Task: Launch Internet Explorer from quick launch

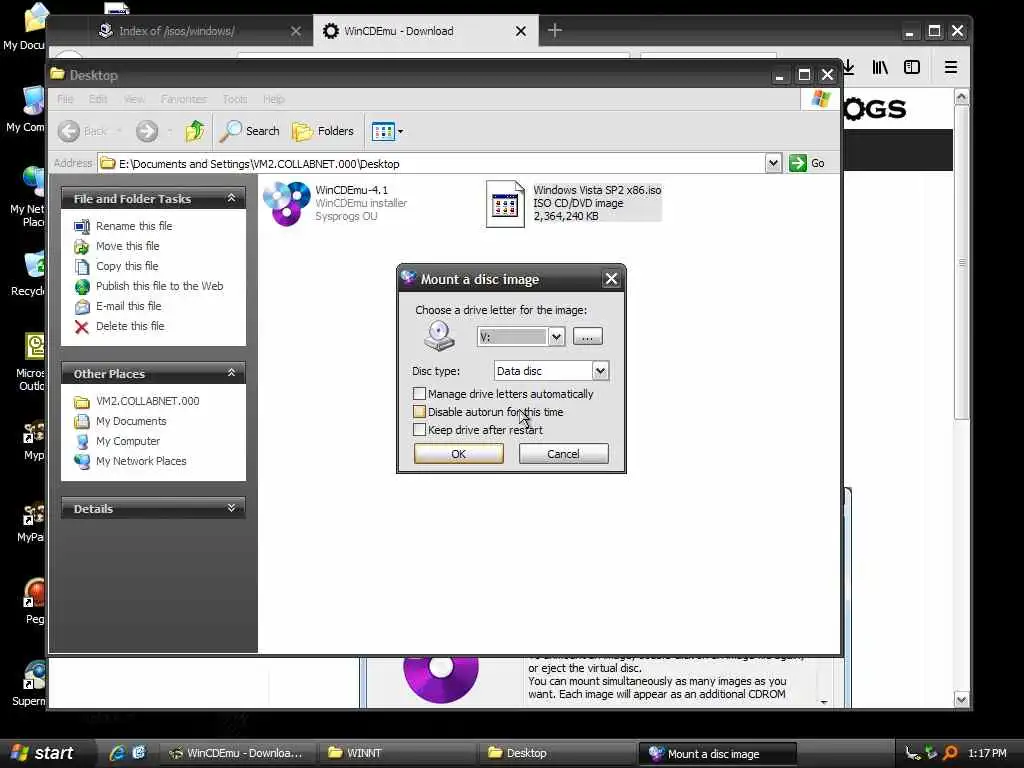Action: tap(117, 753)
